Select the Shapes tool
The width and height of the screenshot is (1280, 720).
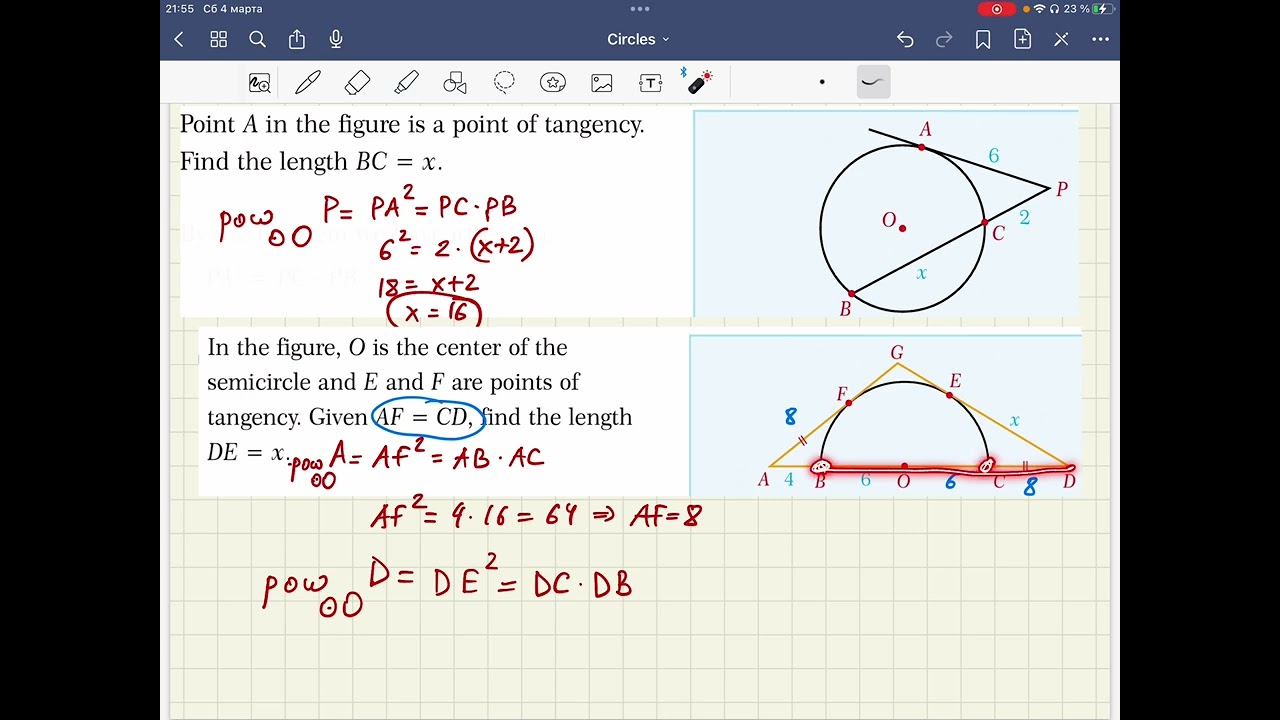click(x=455, y=83)
